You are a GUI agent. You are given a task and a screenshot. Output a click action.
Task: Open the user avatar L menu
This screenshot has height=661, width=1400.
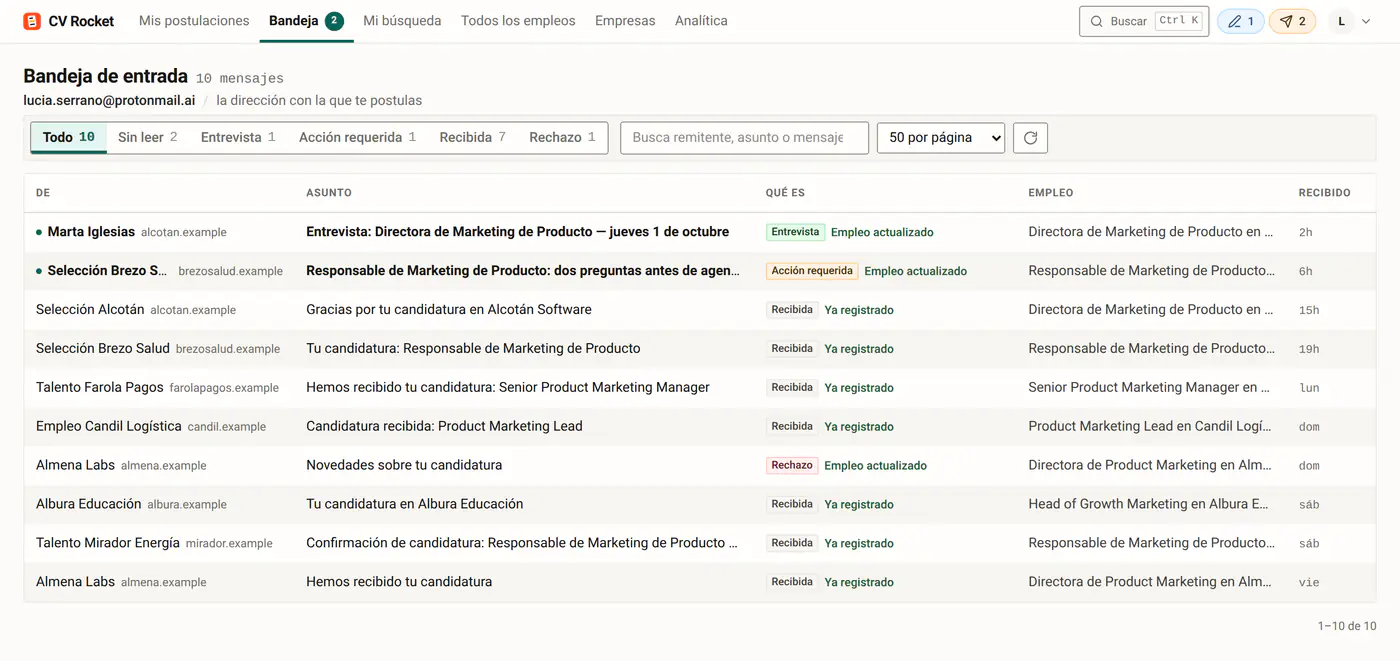(x=1351, y=21)
